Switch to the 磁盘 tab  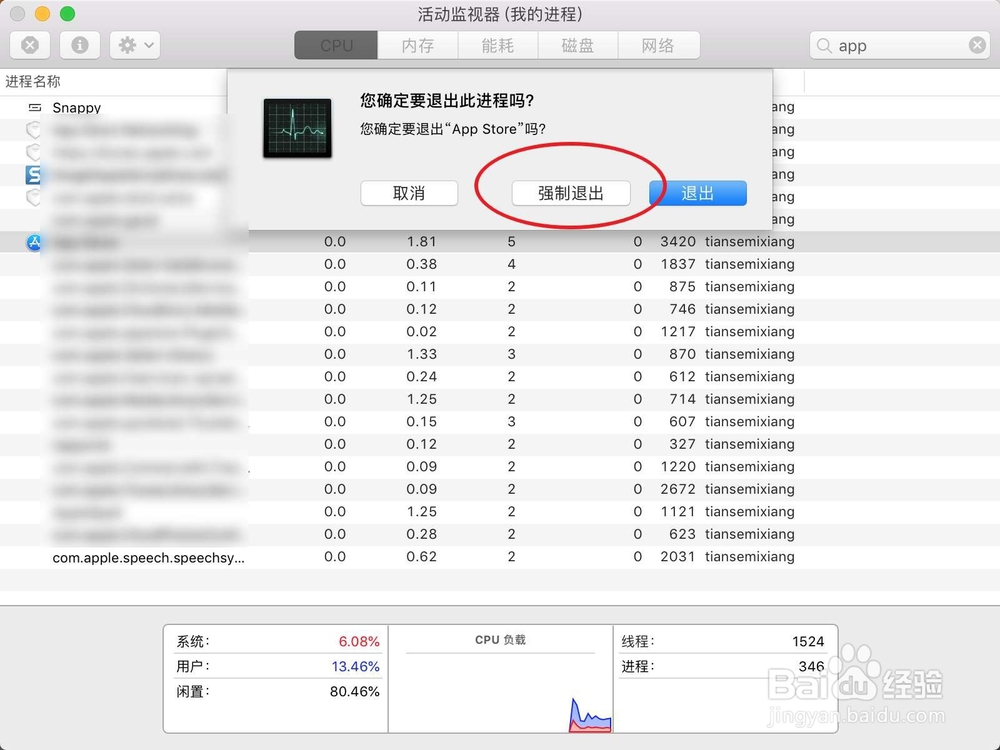(578, 45)
